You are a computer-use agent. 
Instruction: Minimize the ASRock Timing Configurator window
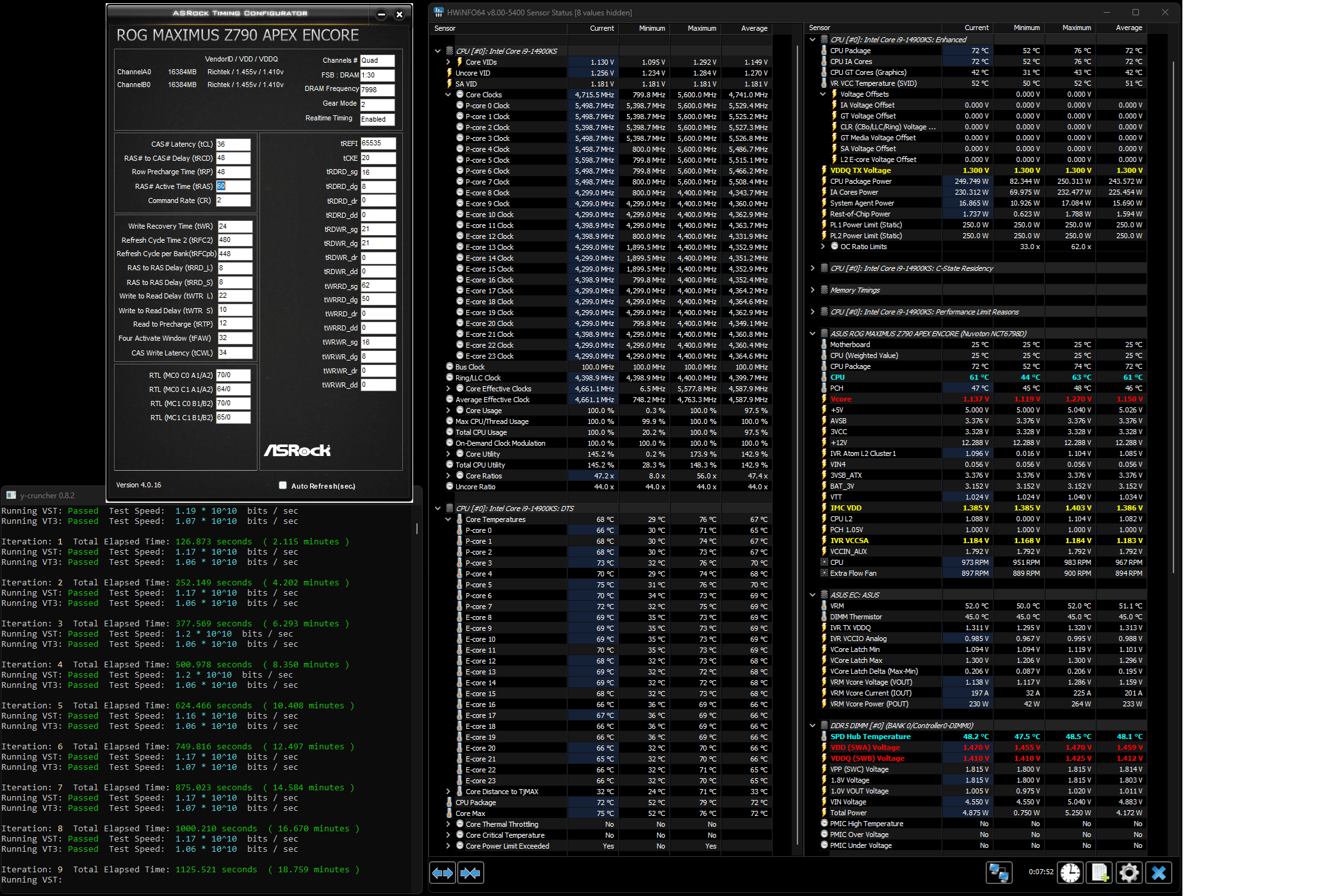[381, 14]
